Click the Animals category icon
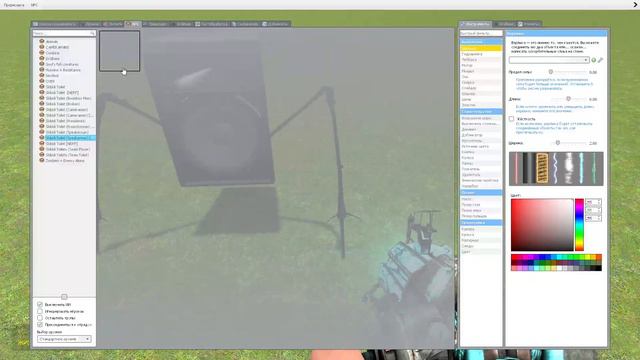Screen dimensions: 640x360 coord(41,41)
